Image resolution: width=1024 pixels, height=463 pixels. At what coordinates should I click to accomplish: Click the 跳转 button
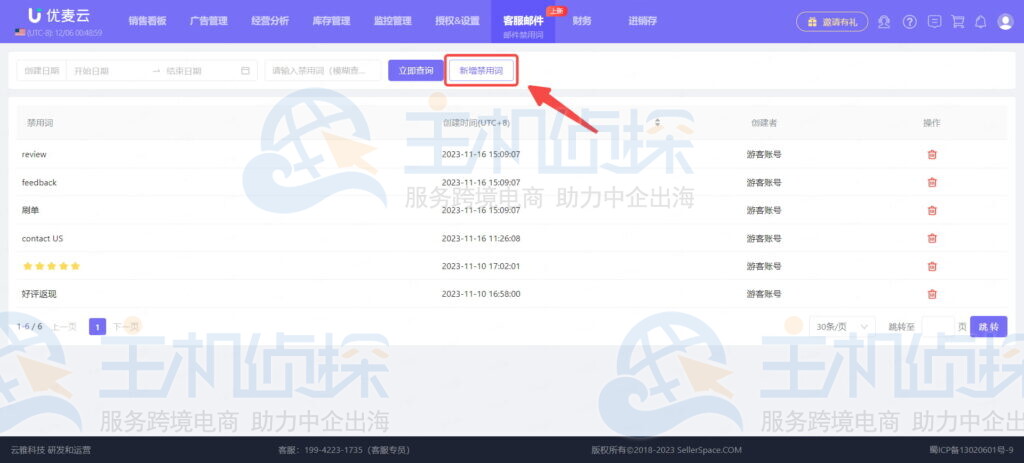pyautogui.click(x=989, y=327)
